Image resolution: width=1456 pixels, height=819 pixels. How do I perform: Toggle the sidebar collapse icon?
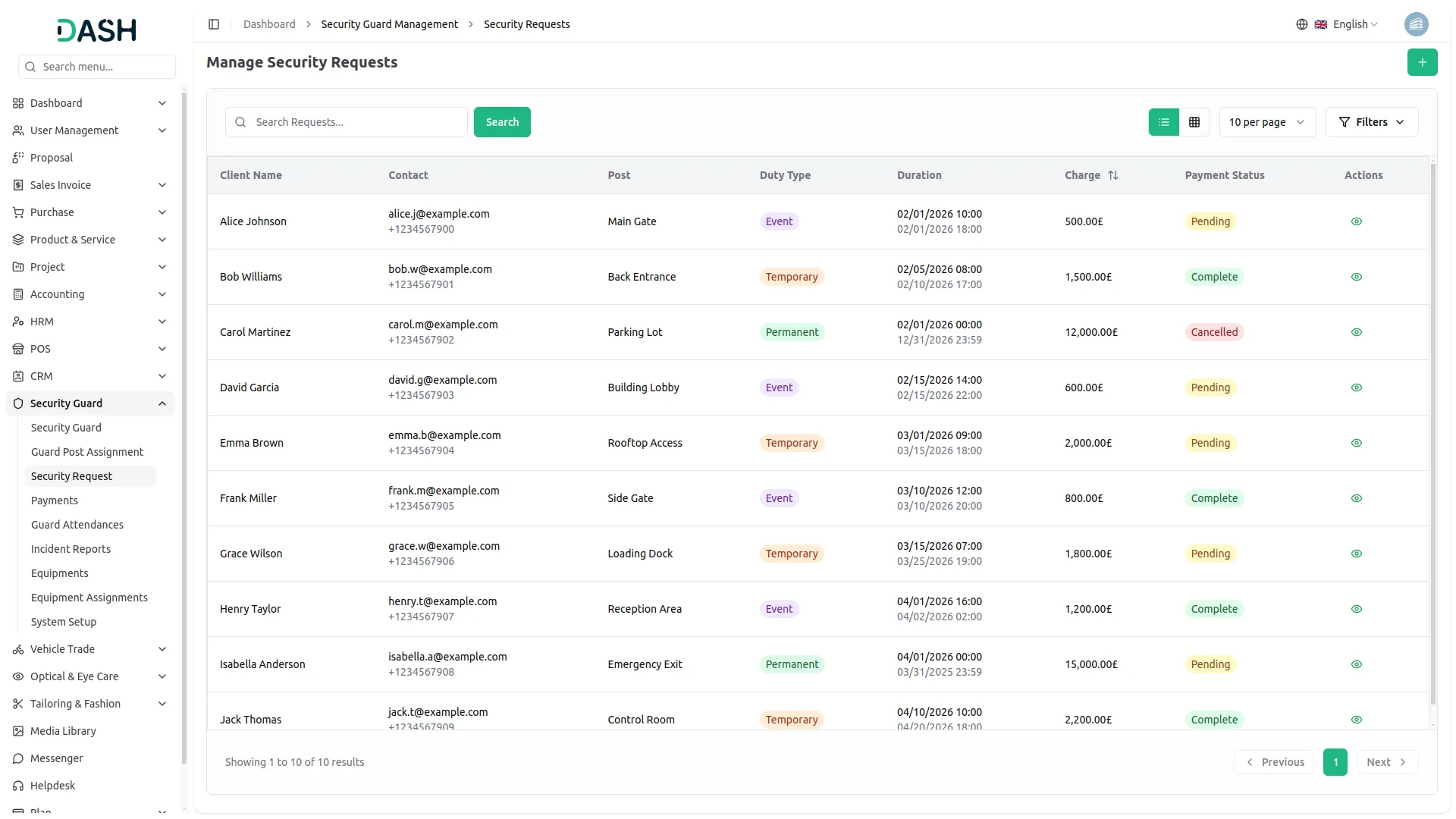pos(214,24)
